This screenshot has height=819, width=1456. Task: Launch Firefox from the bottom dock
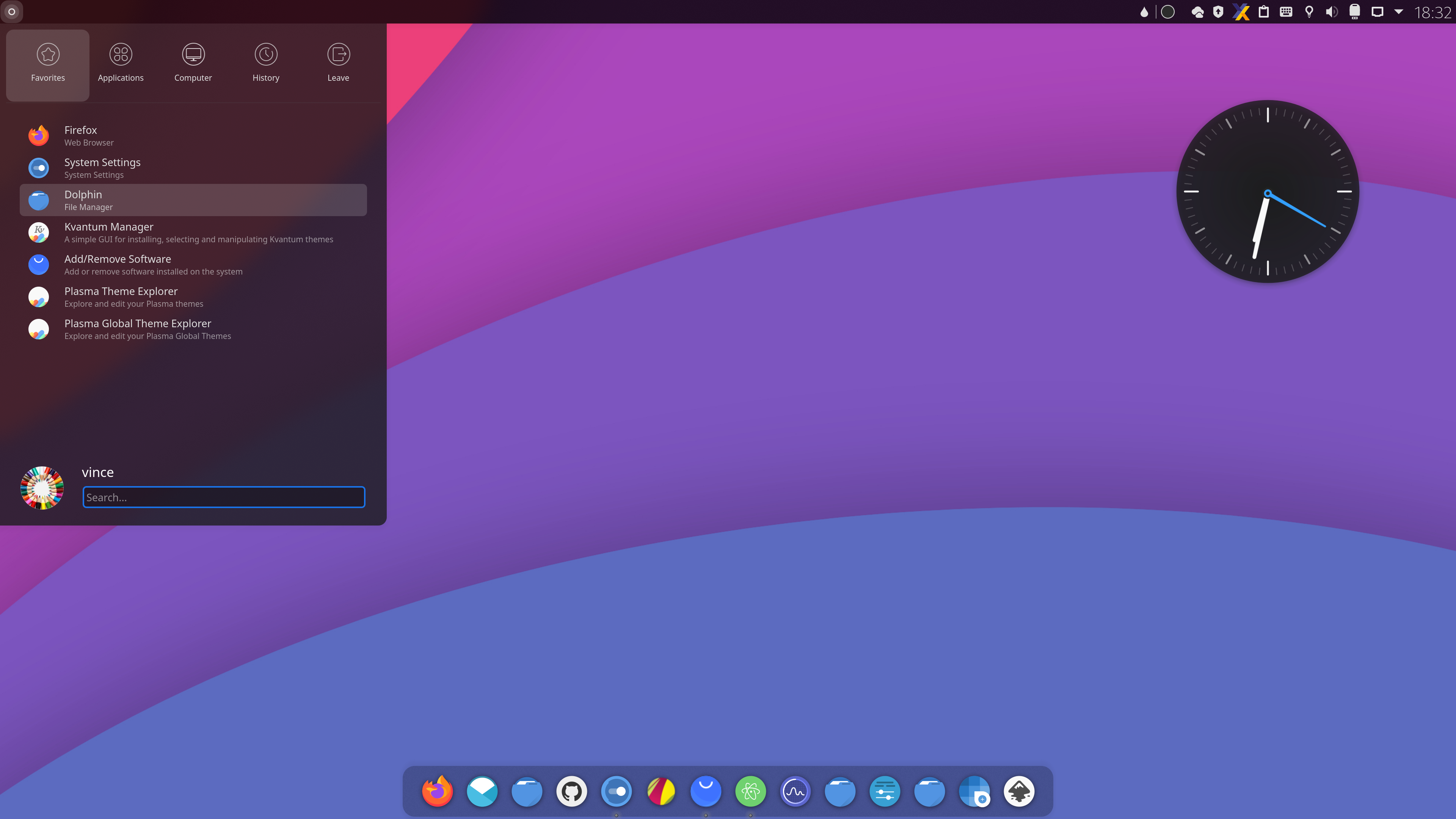(438, 791)
